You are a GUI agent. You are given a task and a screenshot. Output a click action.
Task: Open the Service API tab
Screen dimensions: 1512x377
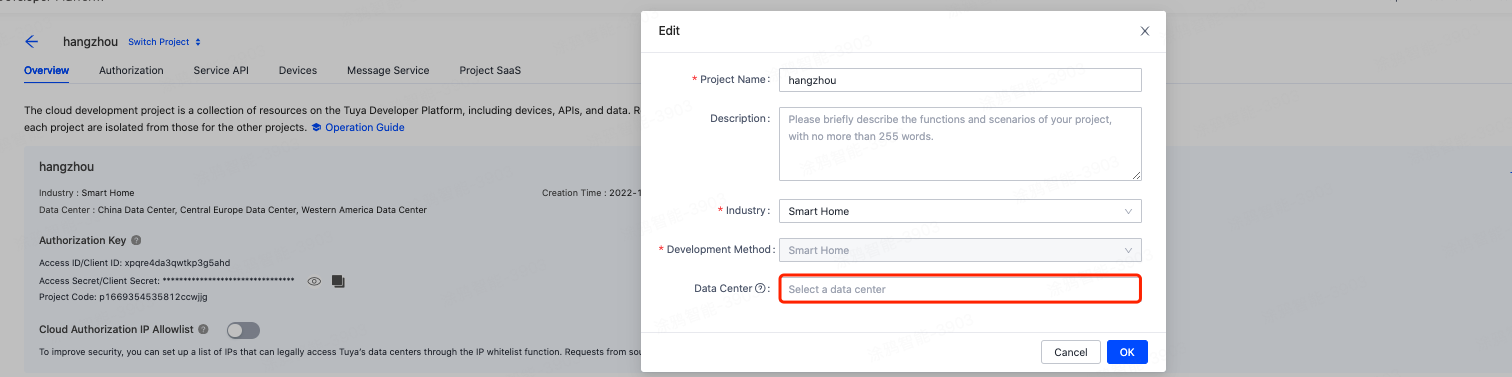(221, 71)
